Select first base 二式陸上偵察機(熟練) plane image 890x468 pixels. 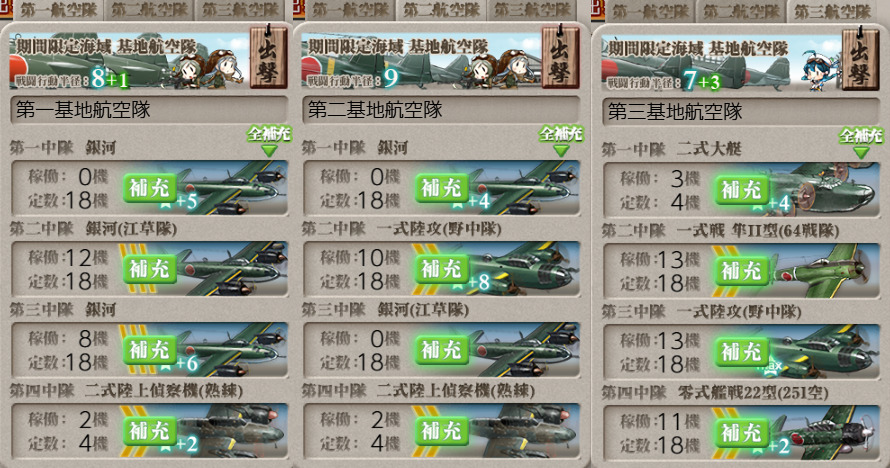click(x=232, y=431)
